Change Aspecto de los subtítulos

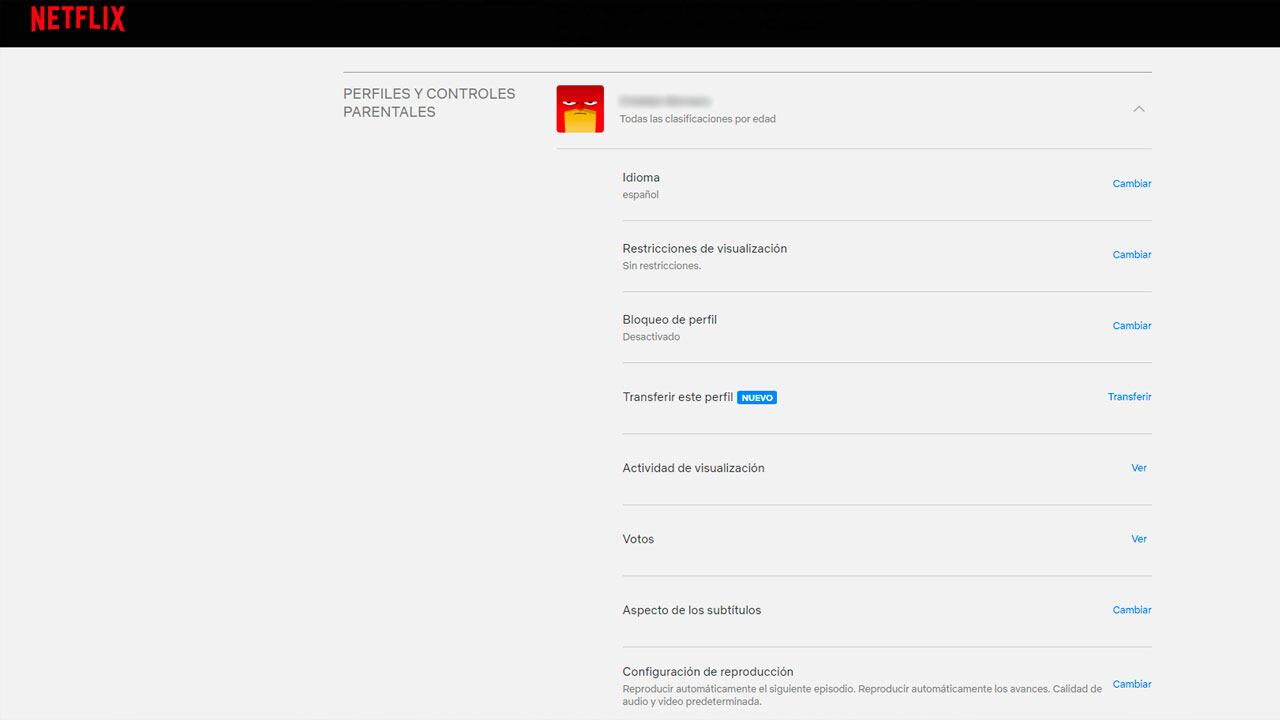pos(1131,610)
